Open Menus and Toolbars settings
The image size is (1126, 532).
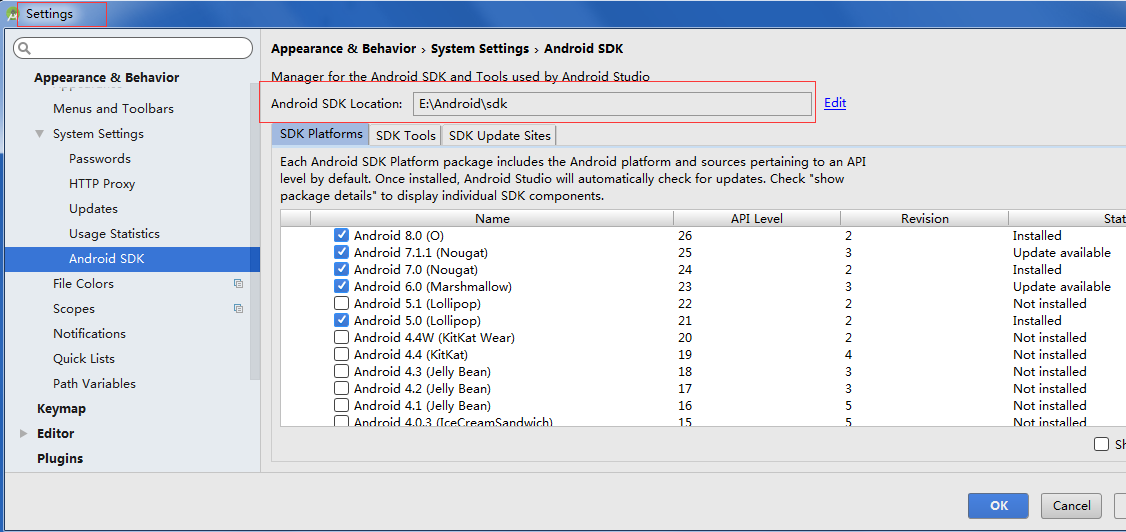113,108
